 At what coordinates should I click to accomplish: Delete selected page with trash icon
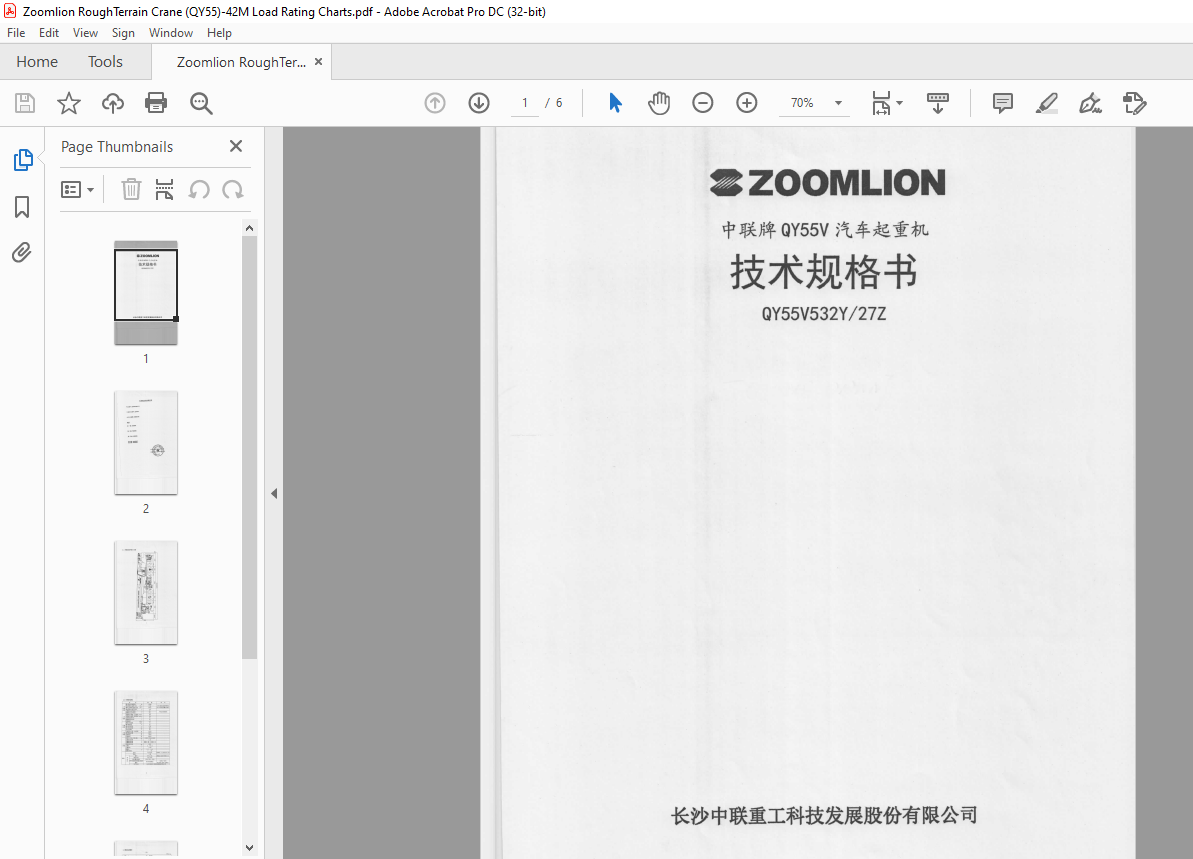pyautogui.click(x=132, y=189)
